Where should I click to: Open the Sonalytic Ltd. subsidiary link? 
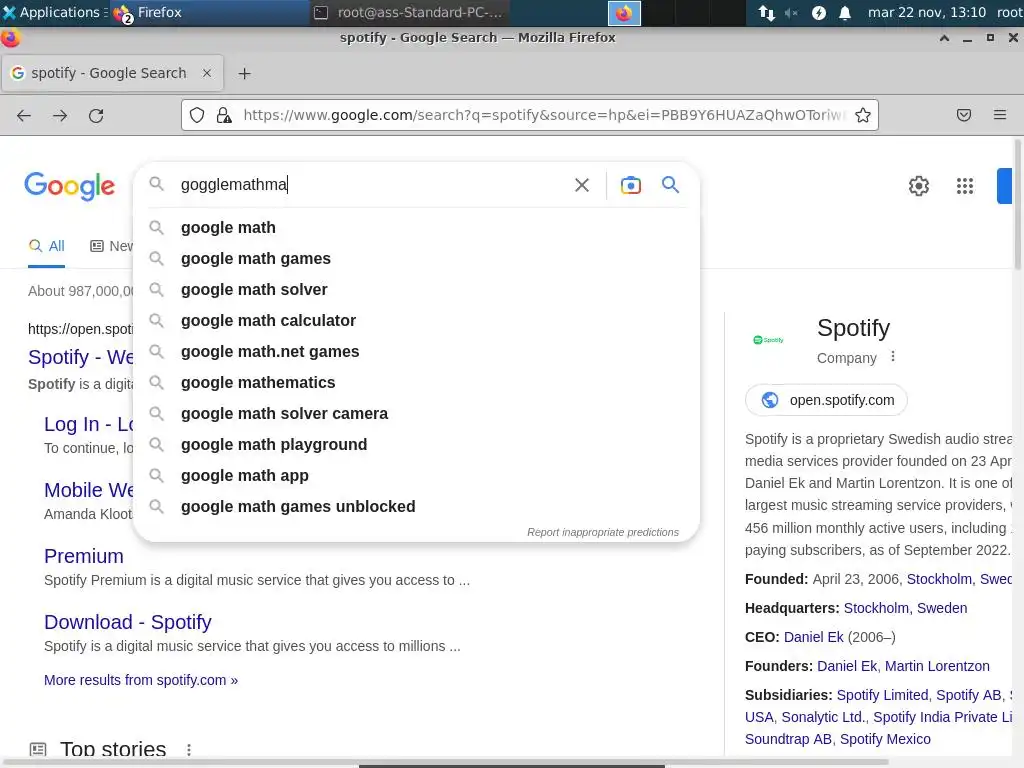pyautogui.click(x=824, y=718)
